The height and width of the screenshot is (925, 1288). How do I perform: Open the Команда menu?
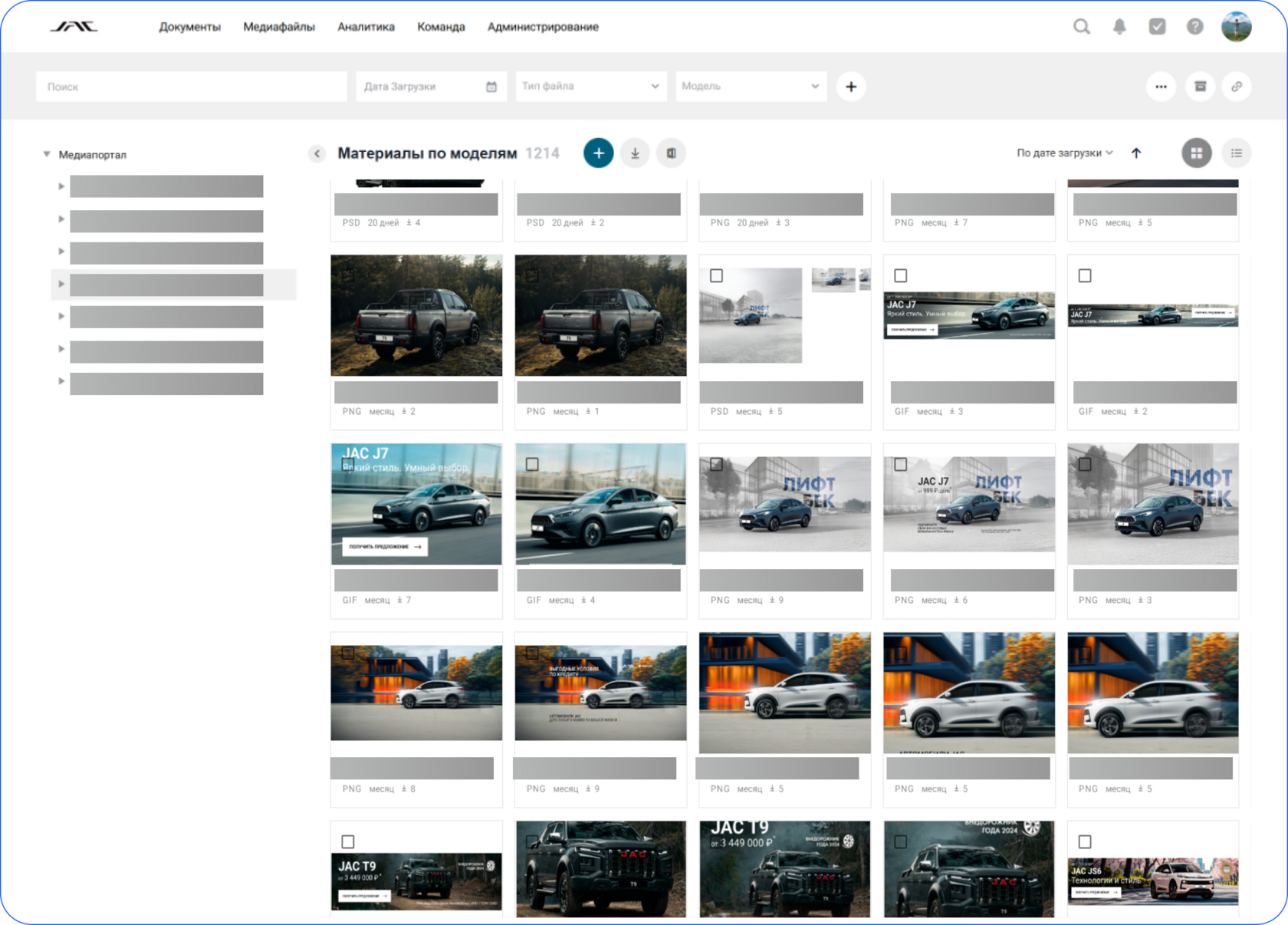pos(441,27)
